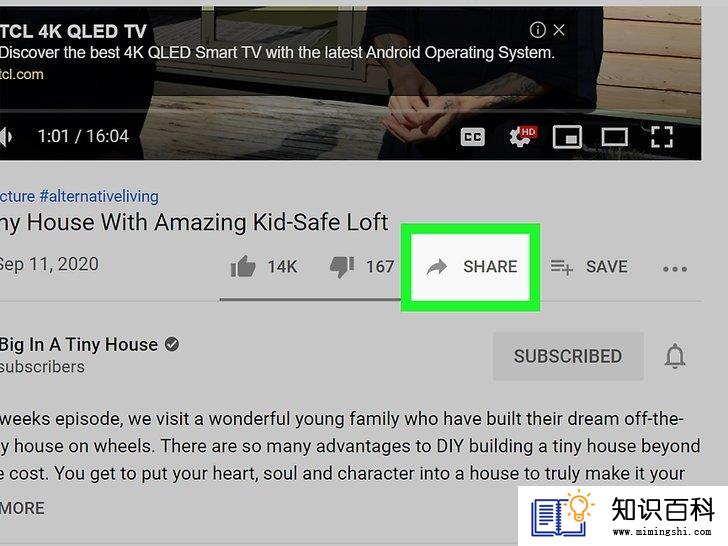Close the TCL ad overlay
Viewport: 728px width, 546px height.
coord(559,30)
